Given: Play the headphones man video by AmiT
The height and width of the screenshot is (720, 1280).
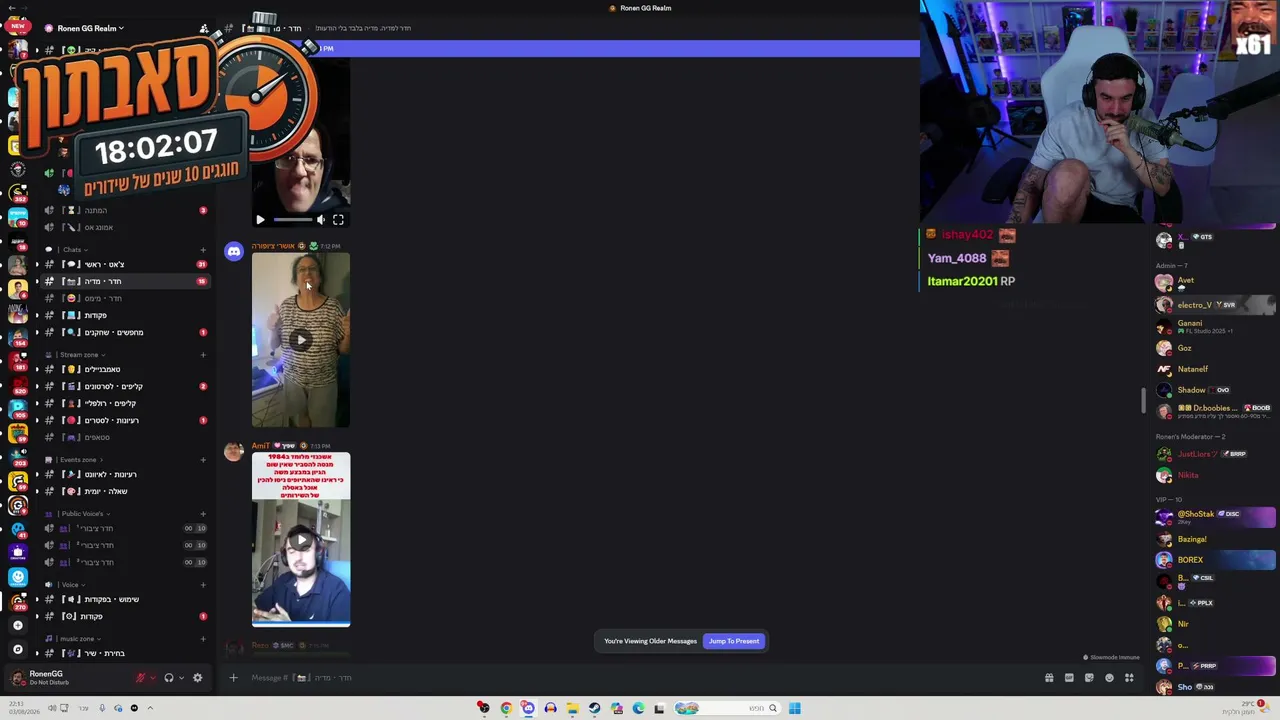Looking at the screenshot, I should pos(301,540).
